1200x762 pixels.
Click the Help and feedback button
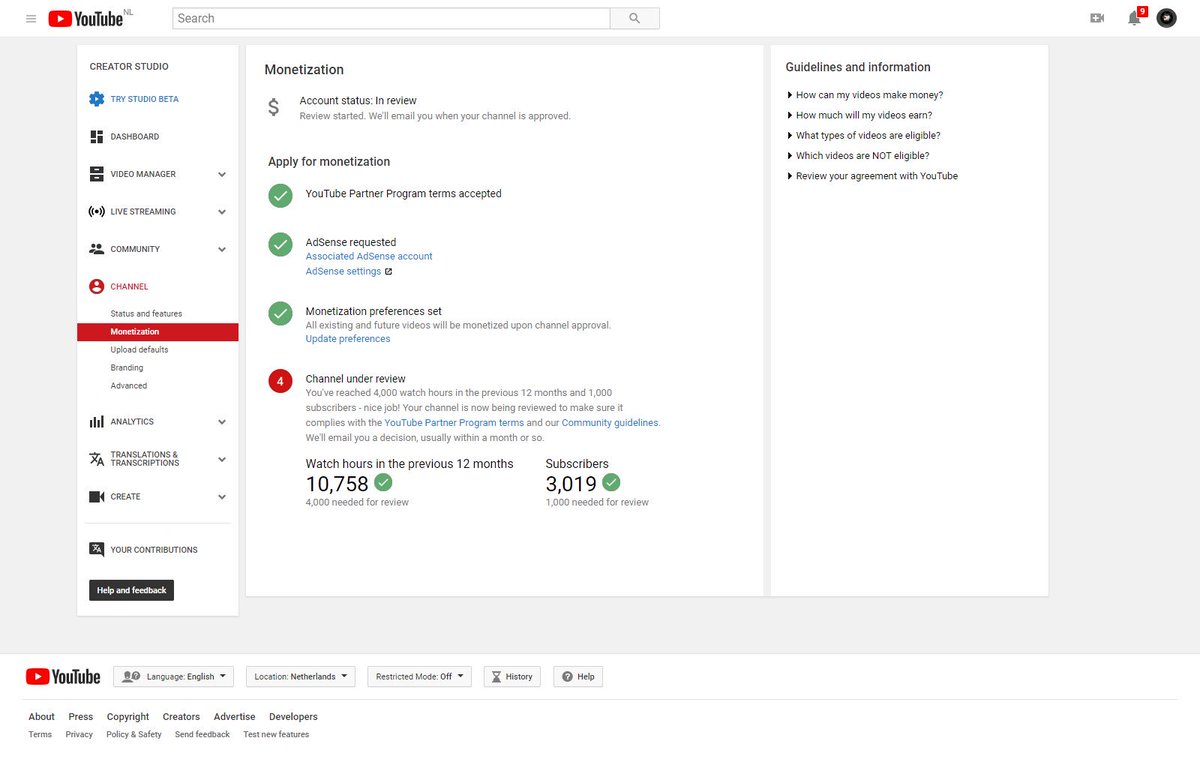(131, 591)
